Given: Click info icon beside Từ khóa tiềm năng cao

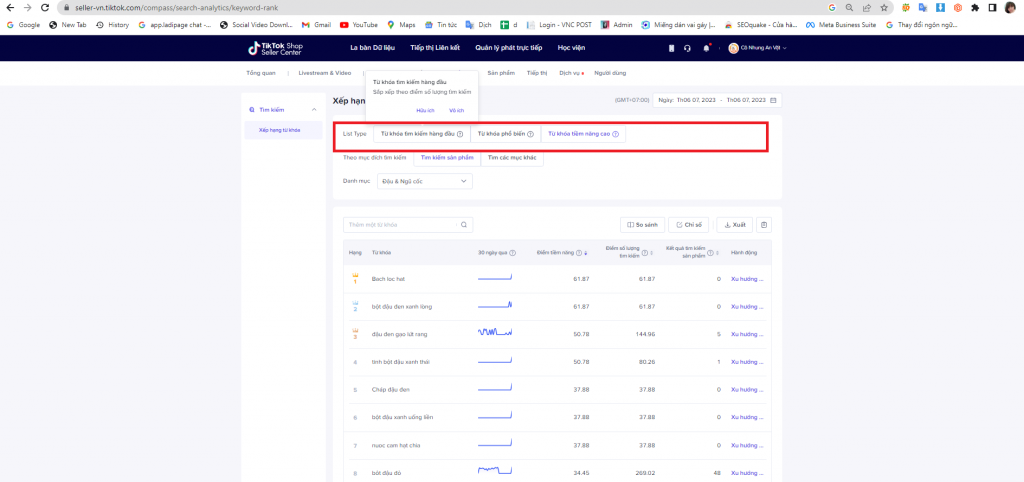Looking at the screenshot, I should [615, 134].
